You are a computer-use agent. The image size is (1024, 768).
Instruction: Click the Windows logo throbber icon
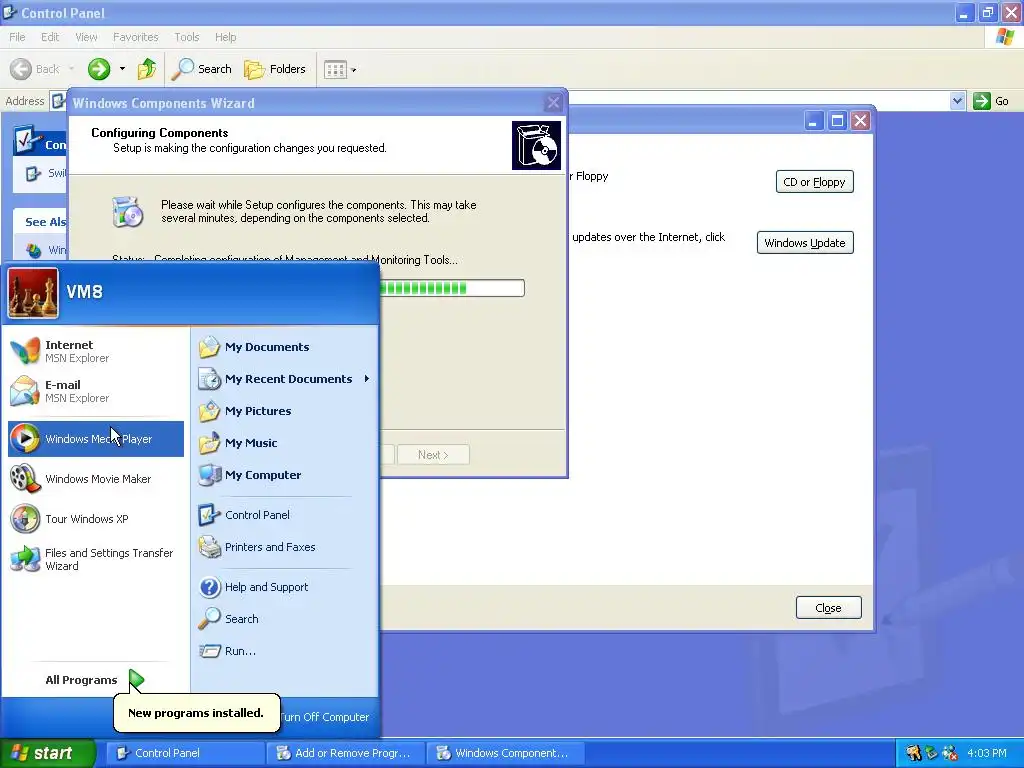[x=1005, y=37]
